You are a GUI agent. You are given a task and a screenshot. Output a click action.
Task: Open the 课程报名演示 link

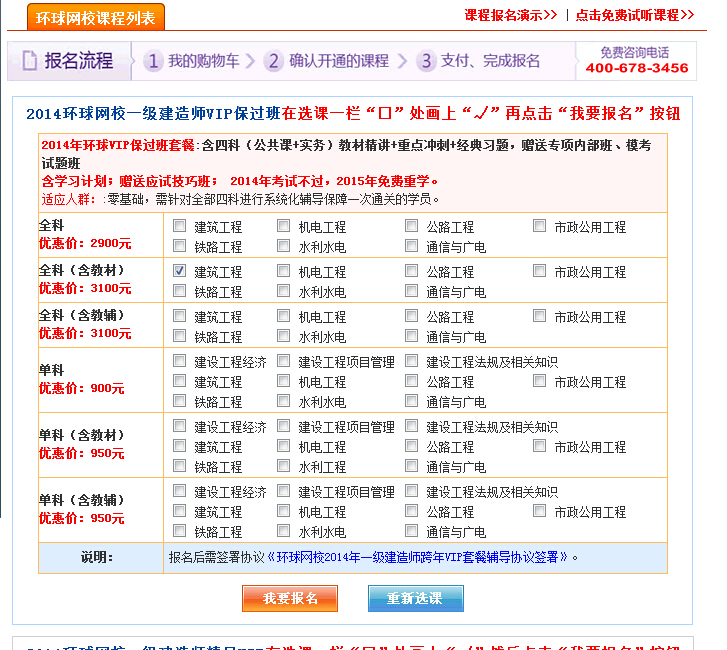tap(510, 15)
